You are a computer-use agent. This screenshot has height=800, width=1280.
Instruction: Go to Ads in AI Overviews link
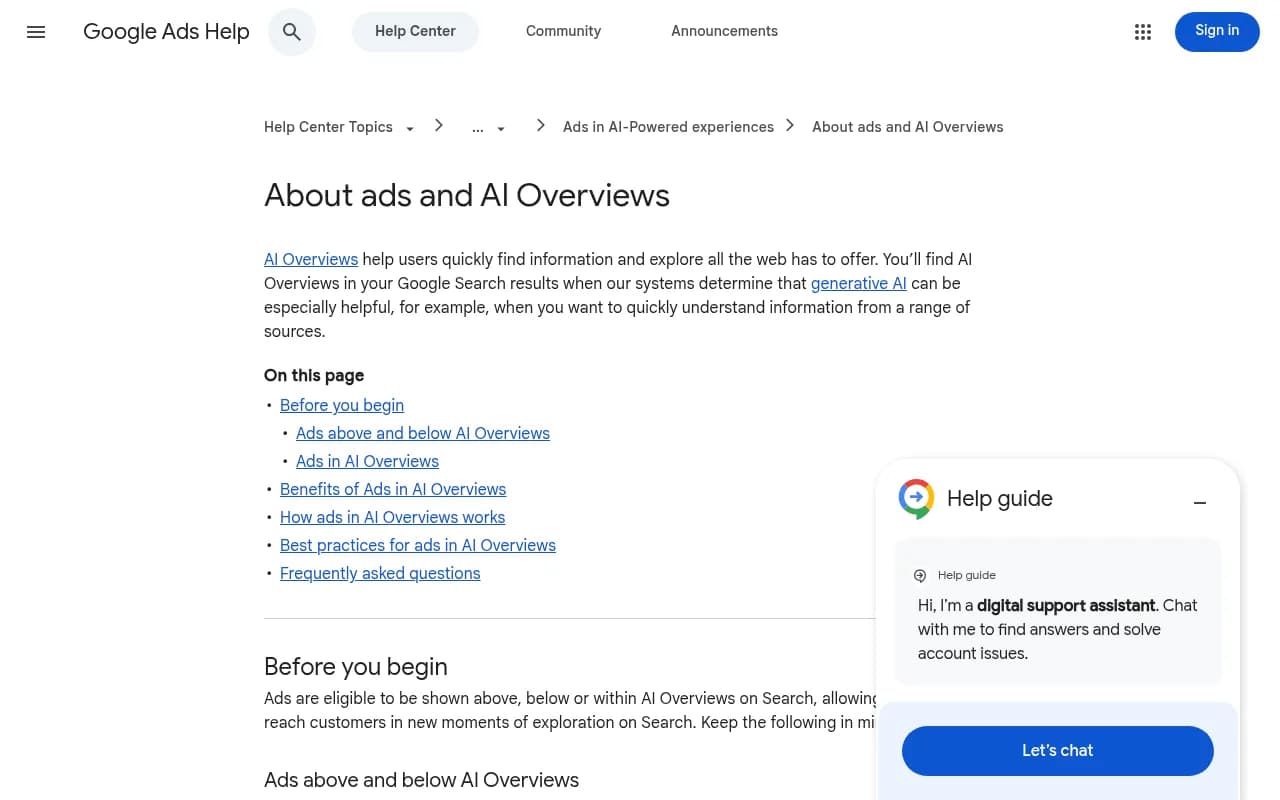click(367, 461)
